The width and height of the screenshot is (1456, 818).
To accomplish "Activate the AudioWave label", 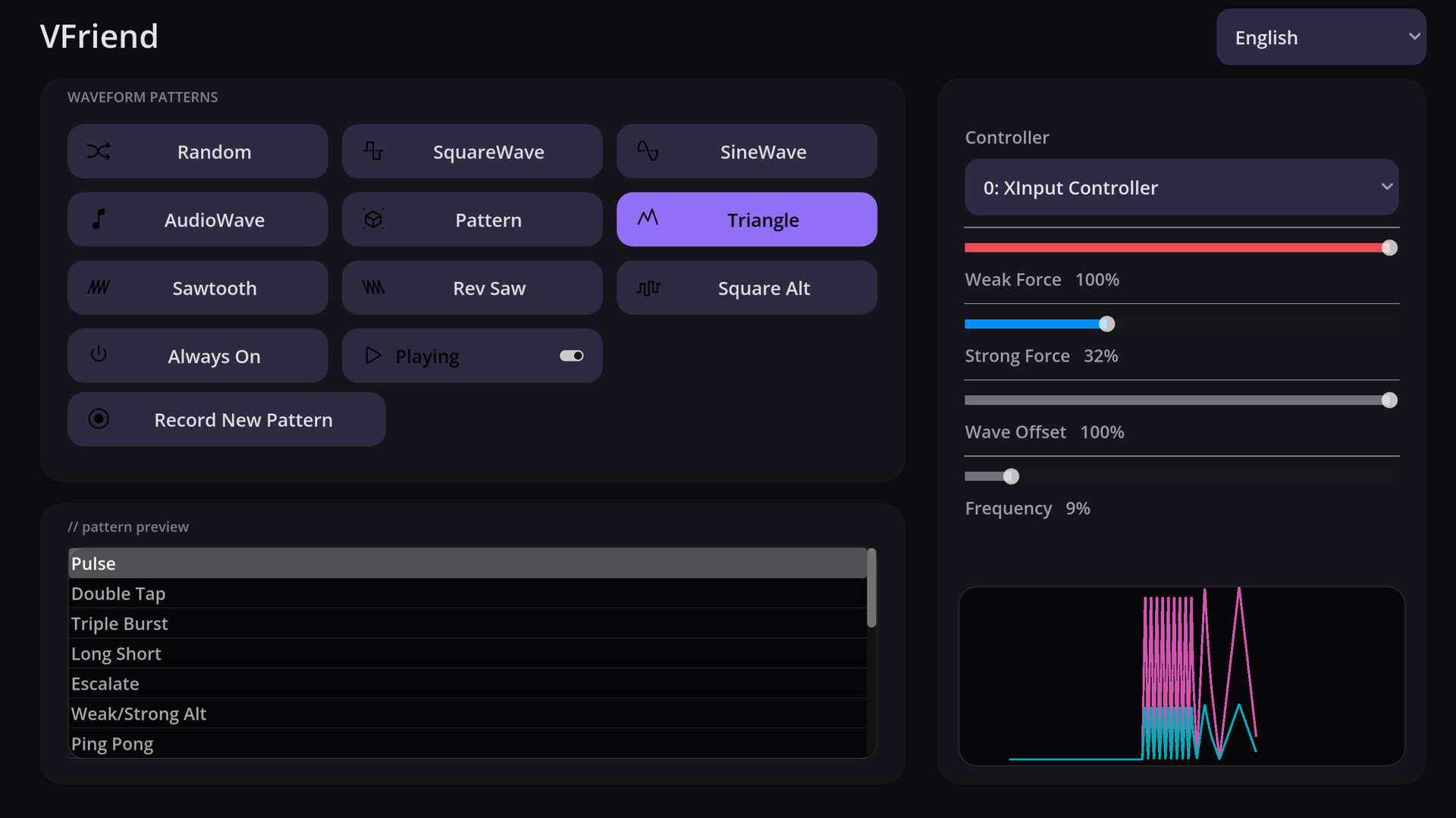I will coord(215,220).
